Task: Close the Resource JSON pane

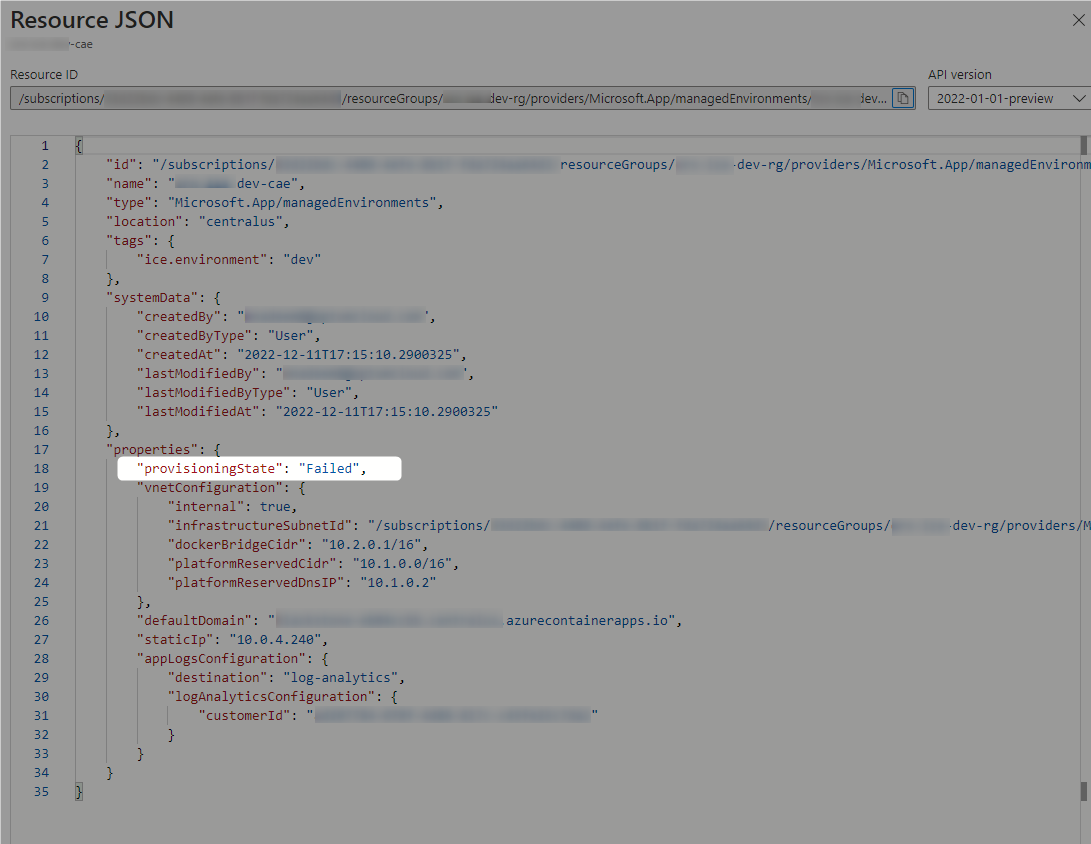Action: coord(1078,19)
